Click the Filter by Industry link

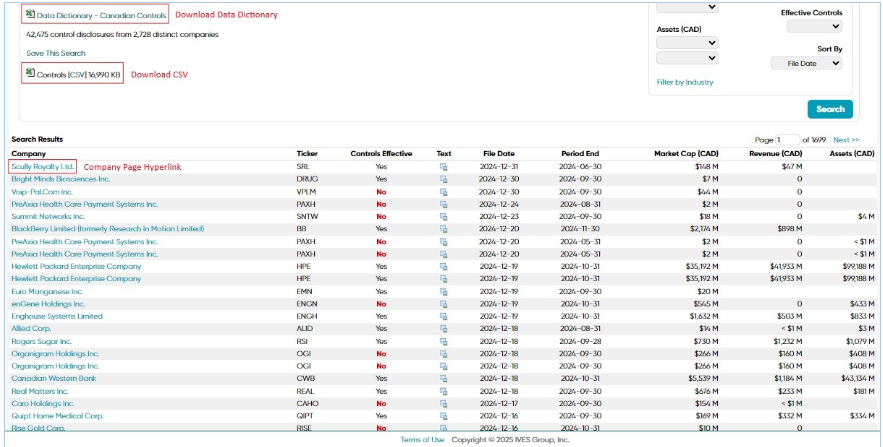click(685, 82)
